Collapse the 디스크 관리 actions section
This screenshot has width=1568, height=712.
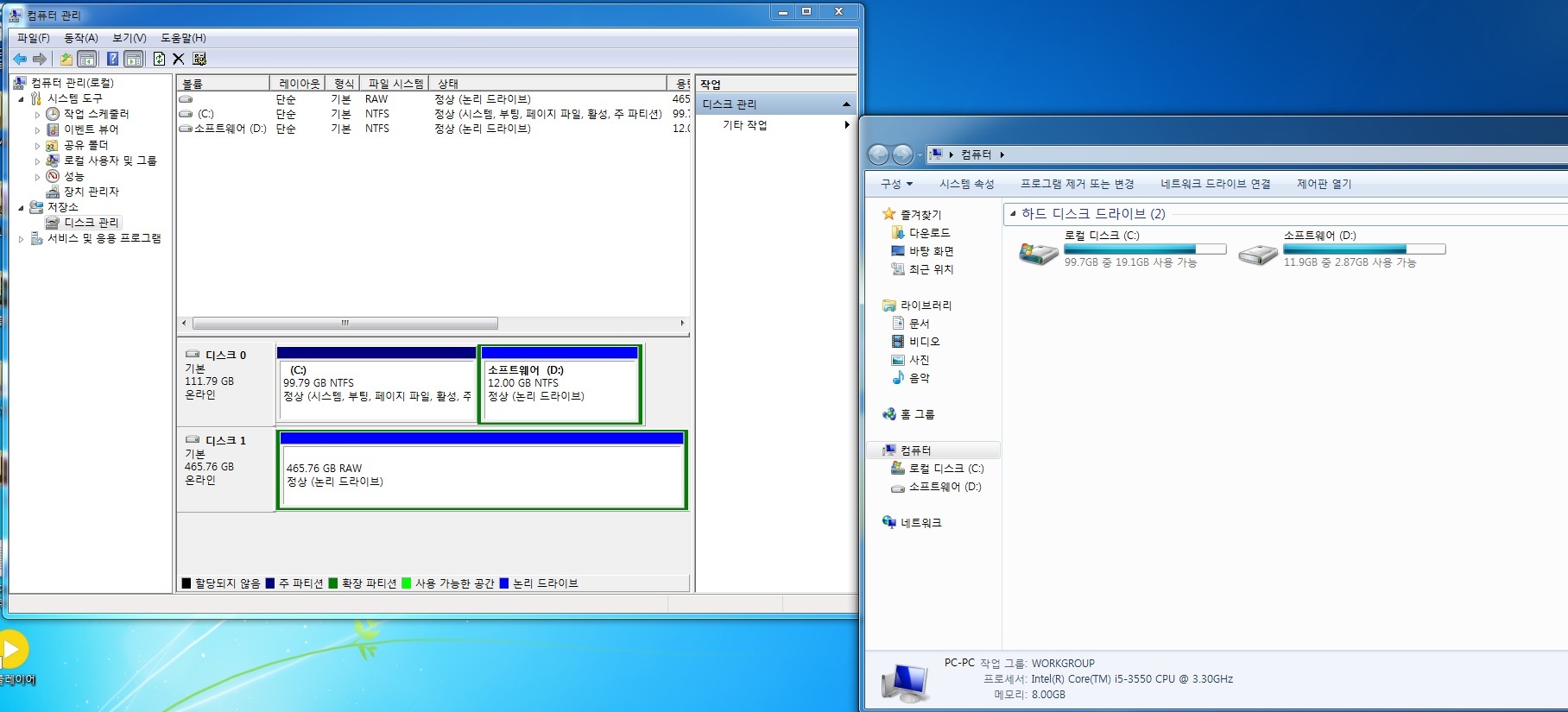pos(846,104)
